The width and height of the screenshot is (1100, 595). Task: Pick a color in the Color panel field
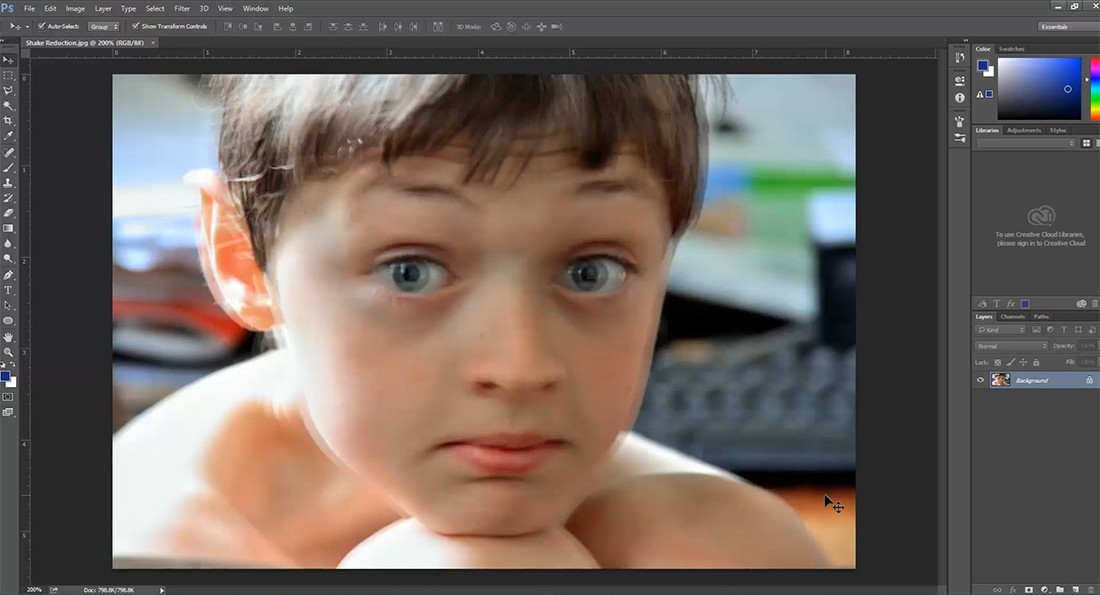coord(1039,88)
